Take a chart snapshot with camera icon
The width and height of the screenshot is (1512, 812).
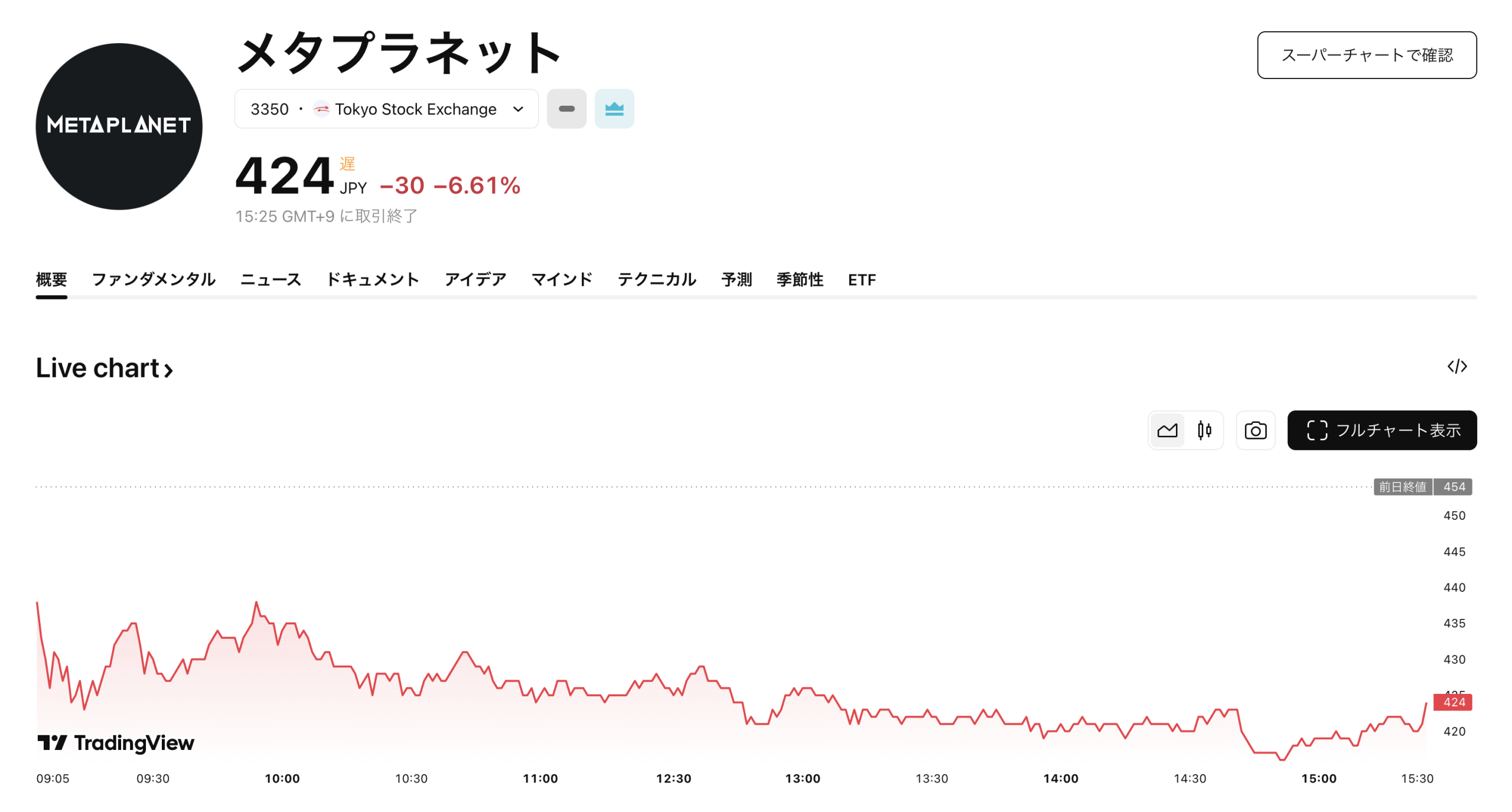pyautogui.click(x=1254, y=430)
